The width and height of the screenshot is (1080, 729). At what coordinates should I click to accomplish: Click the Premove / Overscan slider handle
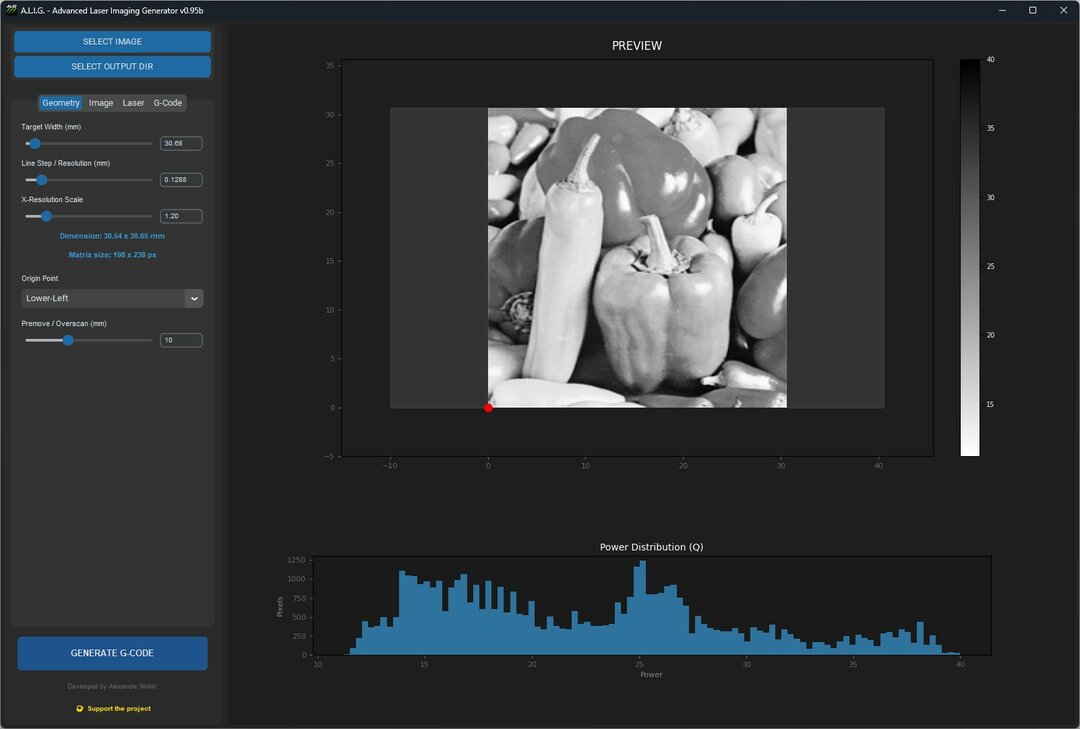click(x=67, y=340)
